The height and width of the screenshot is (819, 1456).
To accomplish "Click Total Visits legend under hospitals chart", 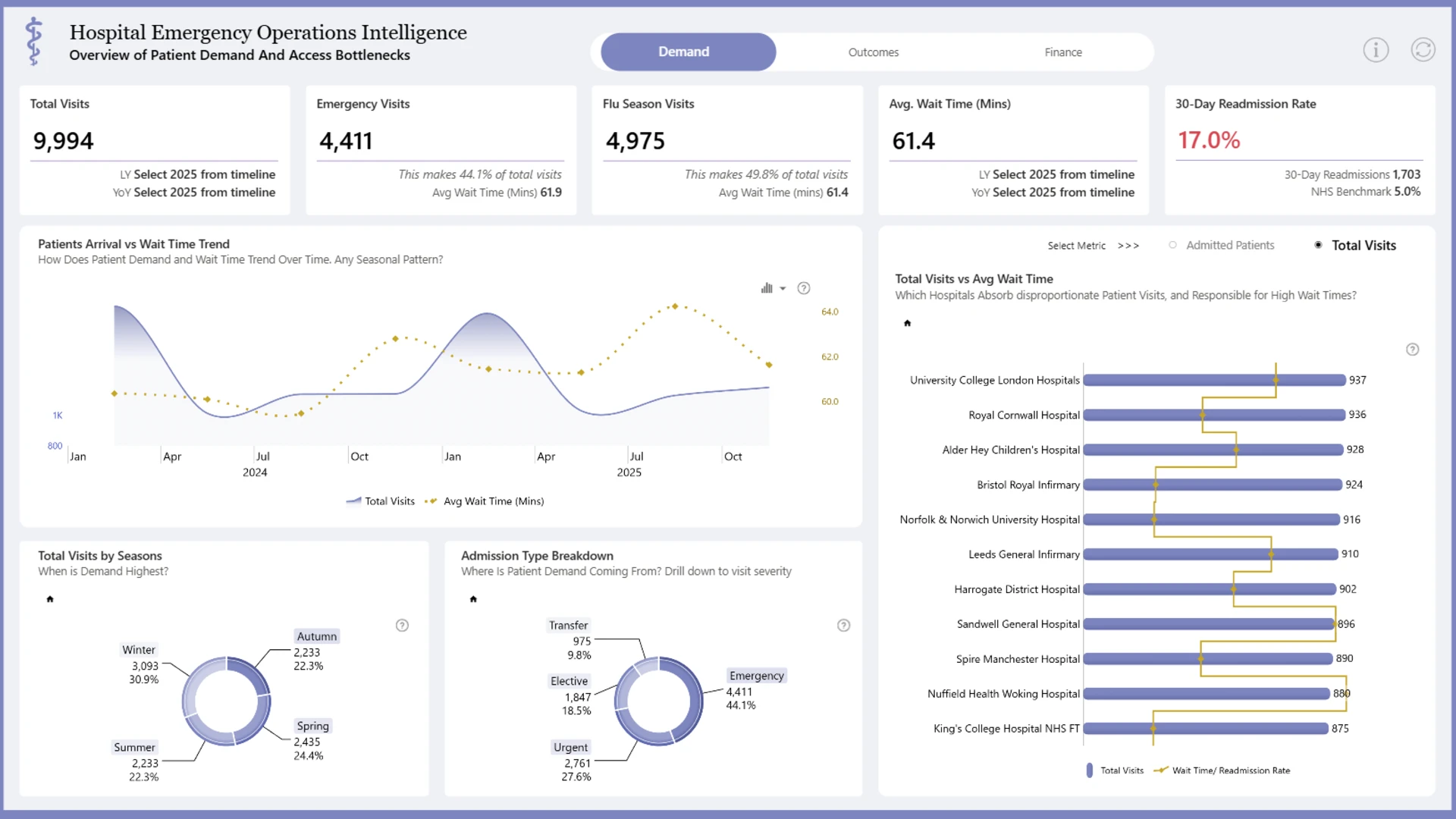I will (1115, 770).
